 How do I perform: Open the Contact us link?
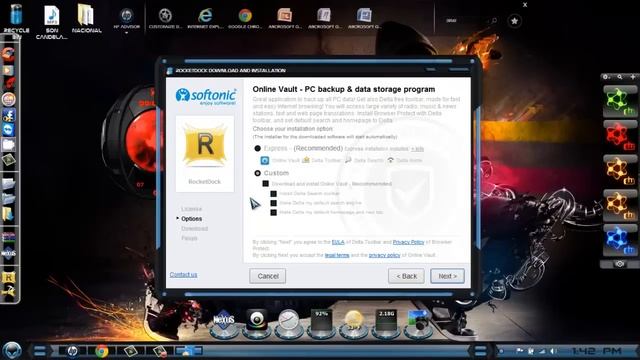(x=183, y=275)
